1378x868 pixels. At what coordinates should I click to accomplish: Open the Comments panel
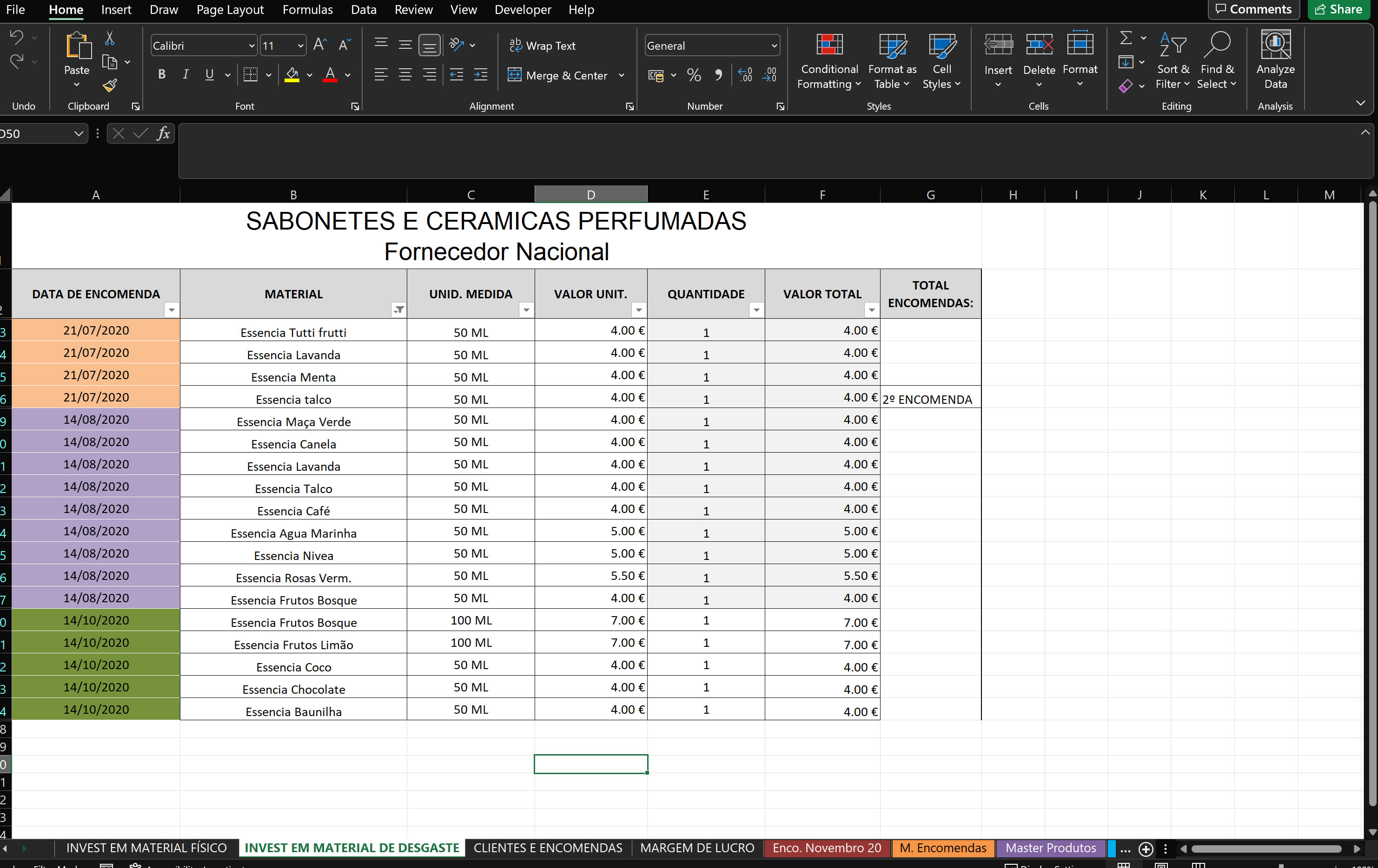1254,9
